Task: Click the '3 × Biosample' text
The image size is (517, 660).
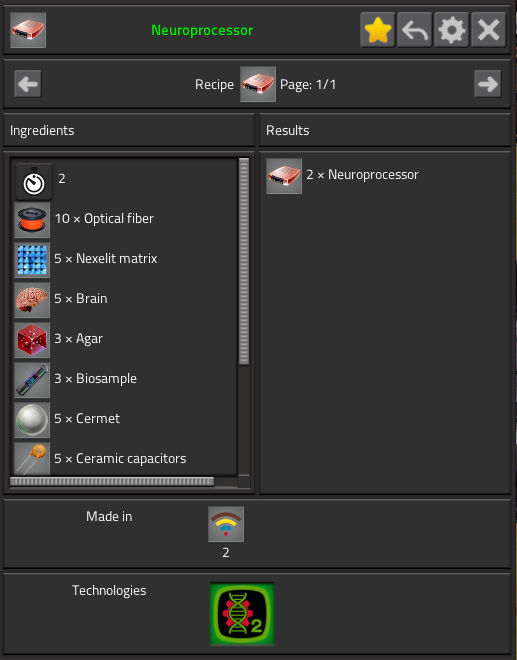Action: pyautogui.click(x=96, y=379)
